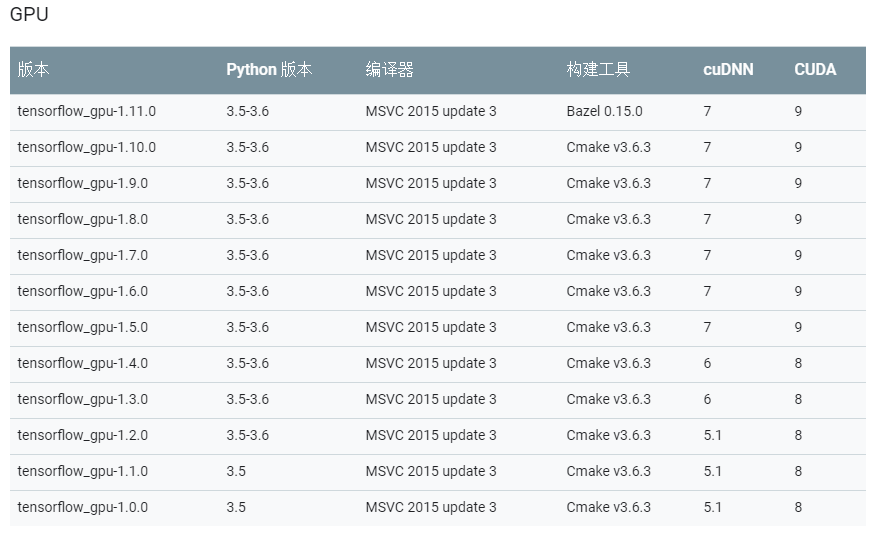
Task: Click the Python 版本 column header
Action: coord(269,70)
